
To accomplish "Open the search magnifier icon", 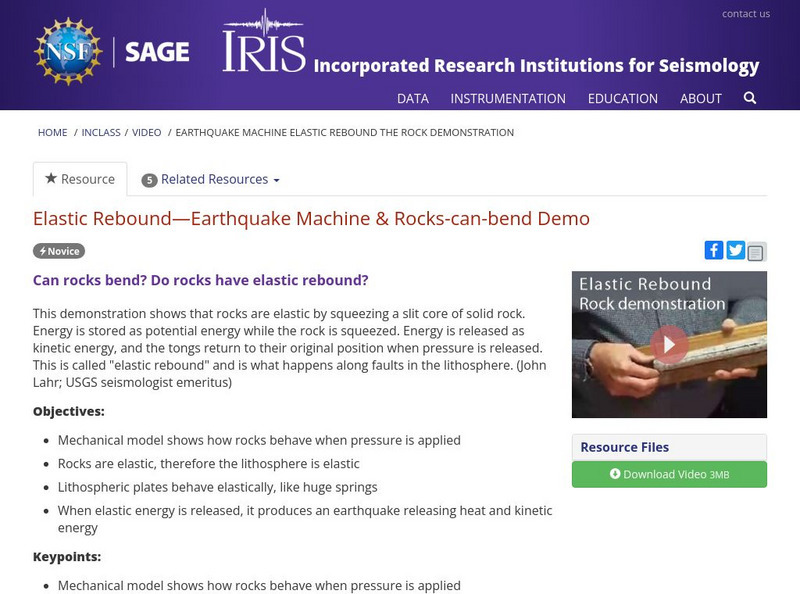I will tap(748, 99).
